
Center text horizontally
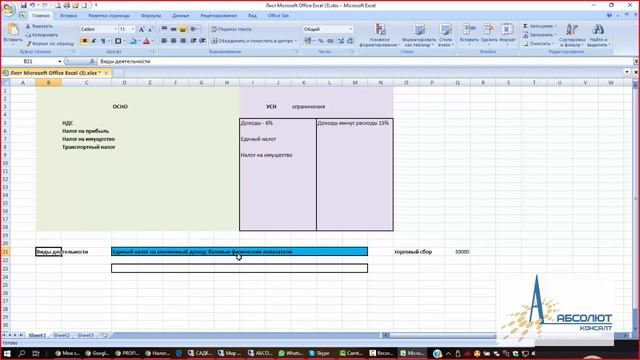(x=173, y=41)
